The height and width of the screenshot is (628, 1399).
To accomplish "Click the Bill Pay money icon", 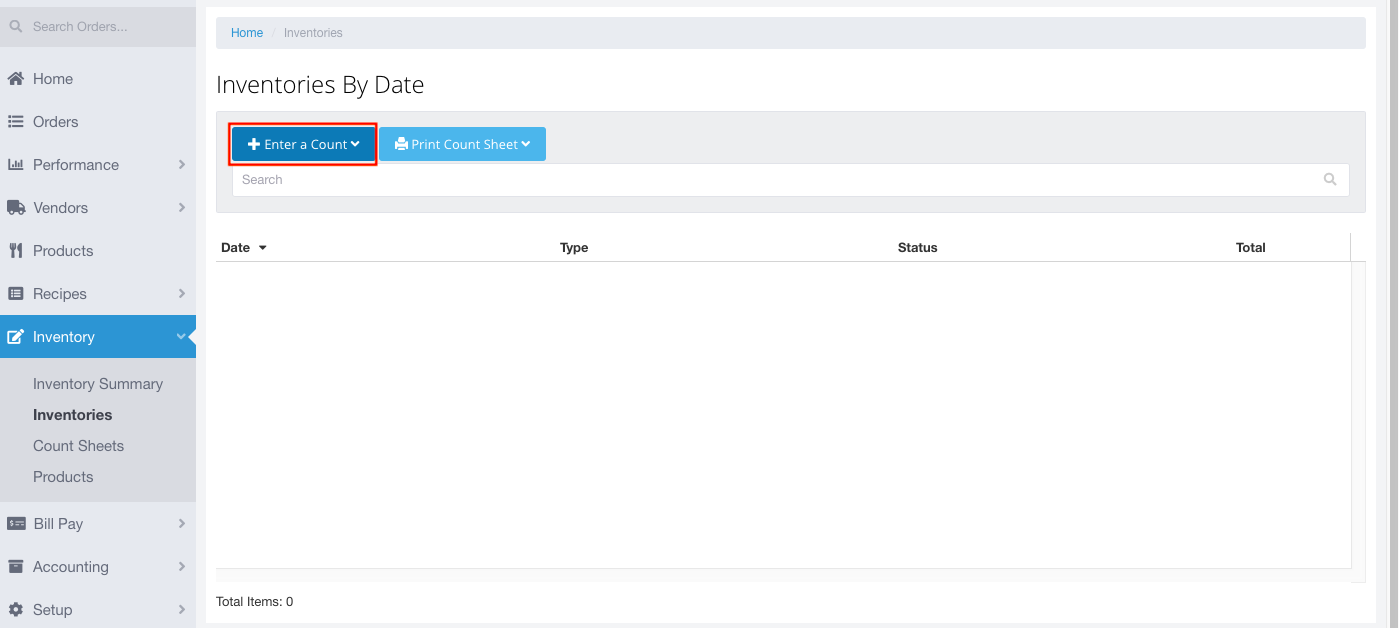I will (16, 524).
